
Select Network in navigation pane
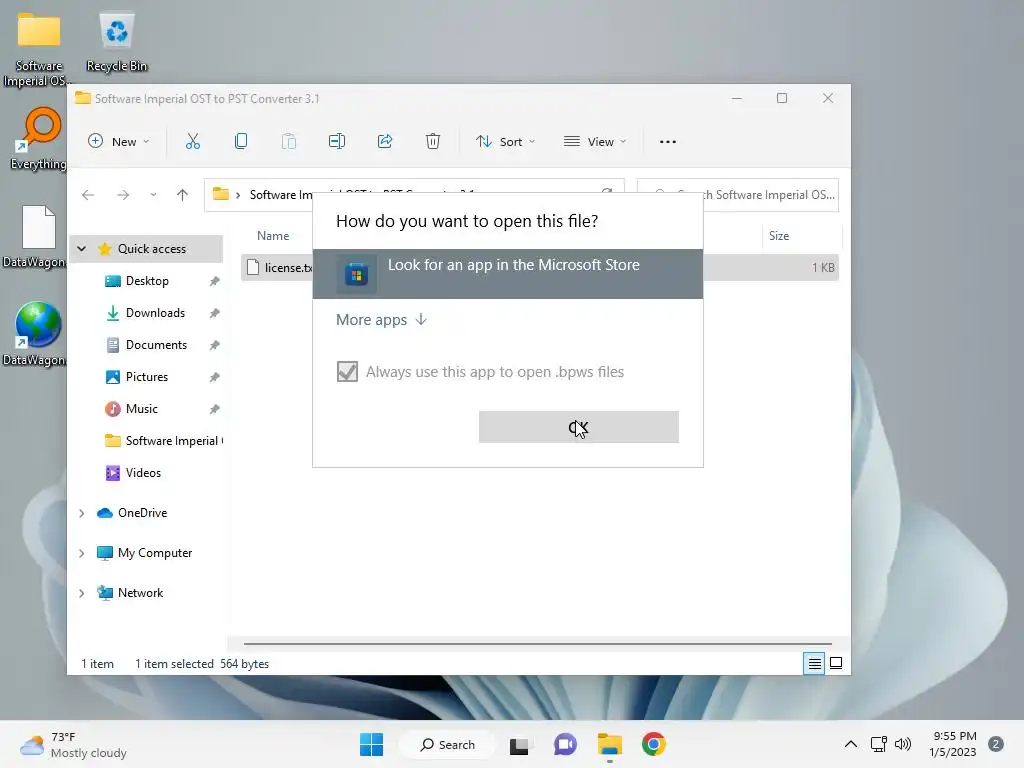pyautogui.click(x=140, y=592)
